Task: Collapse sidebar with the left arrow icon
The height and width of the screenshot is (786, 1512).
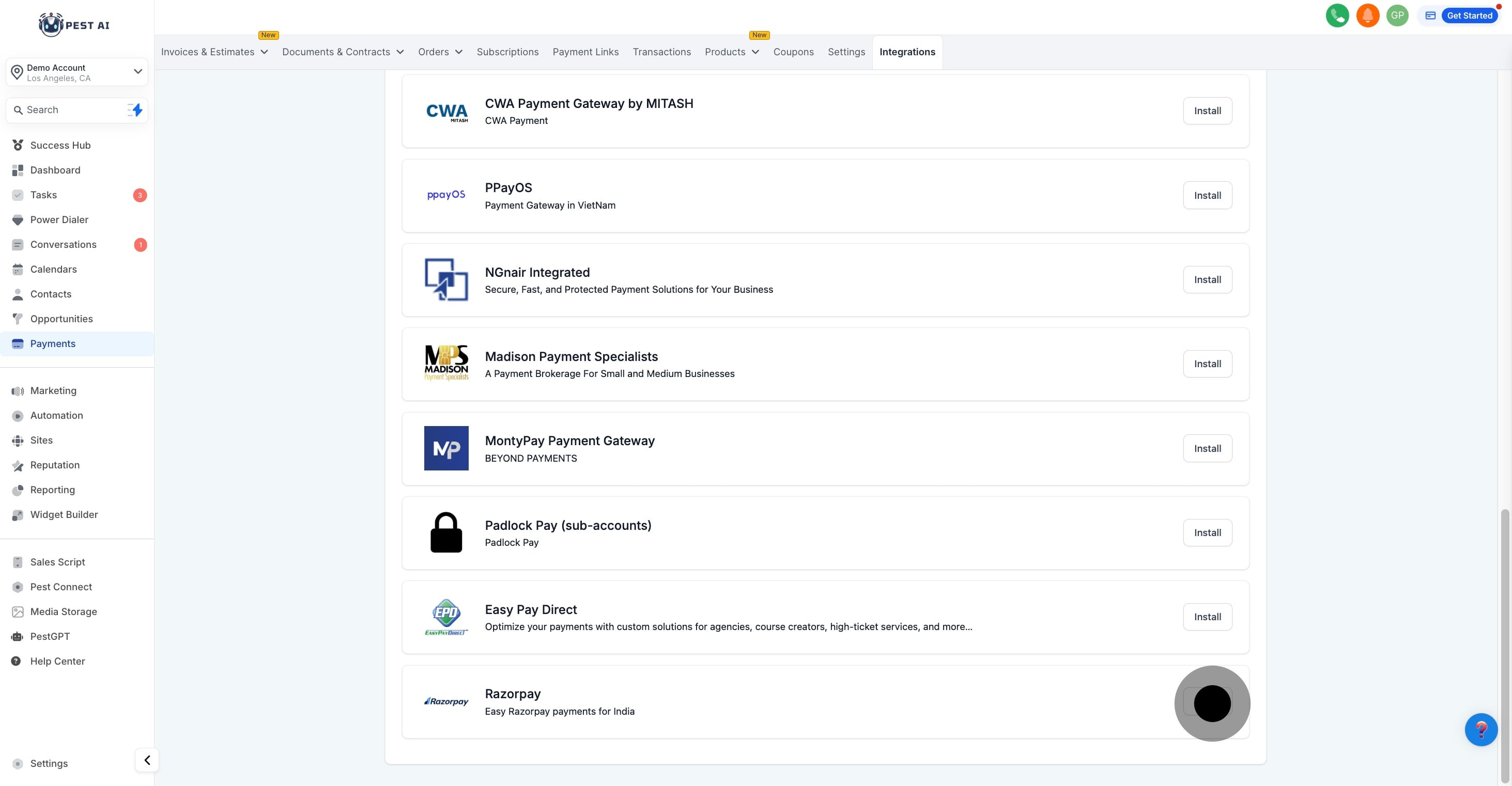Action: (147, 760)
